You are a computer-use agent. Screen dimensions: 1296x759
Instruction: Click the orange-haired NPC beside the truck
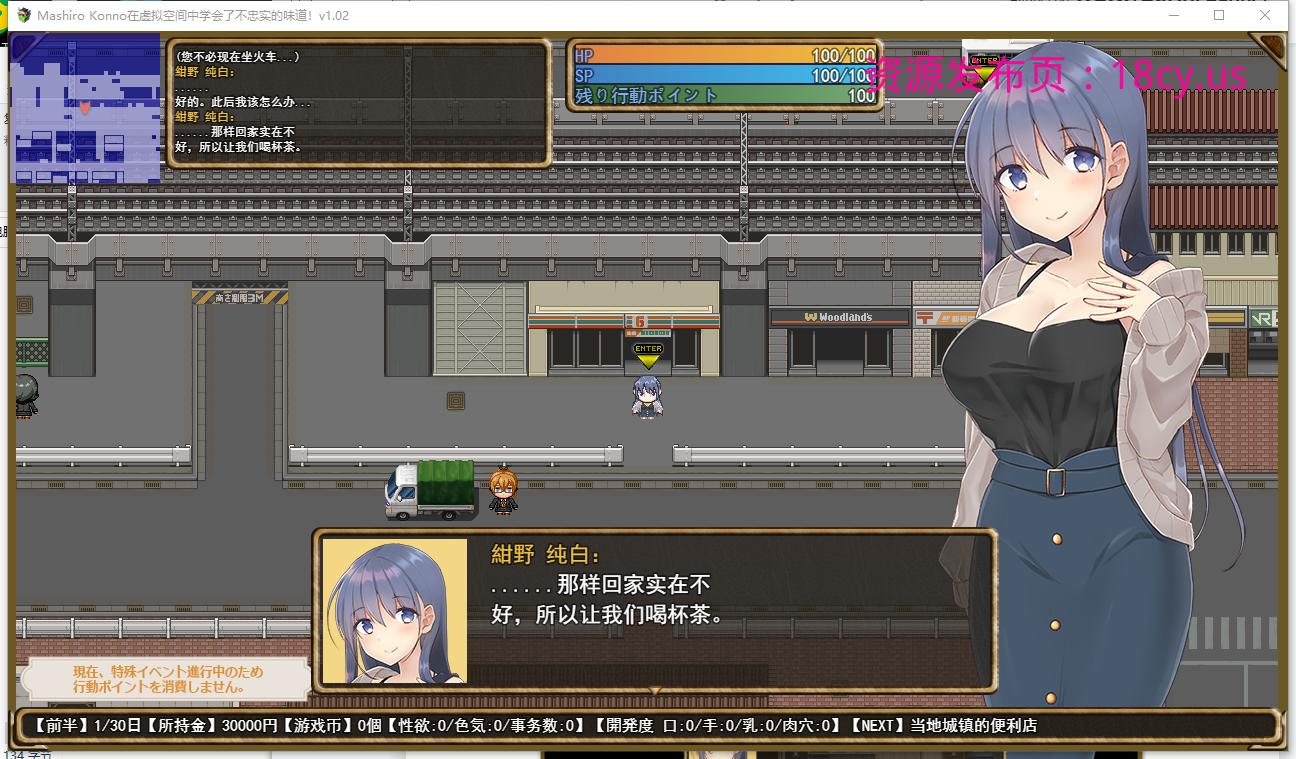pyautogui.click(x=503, y=492)
